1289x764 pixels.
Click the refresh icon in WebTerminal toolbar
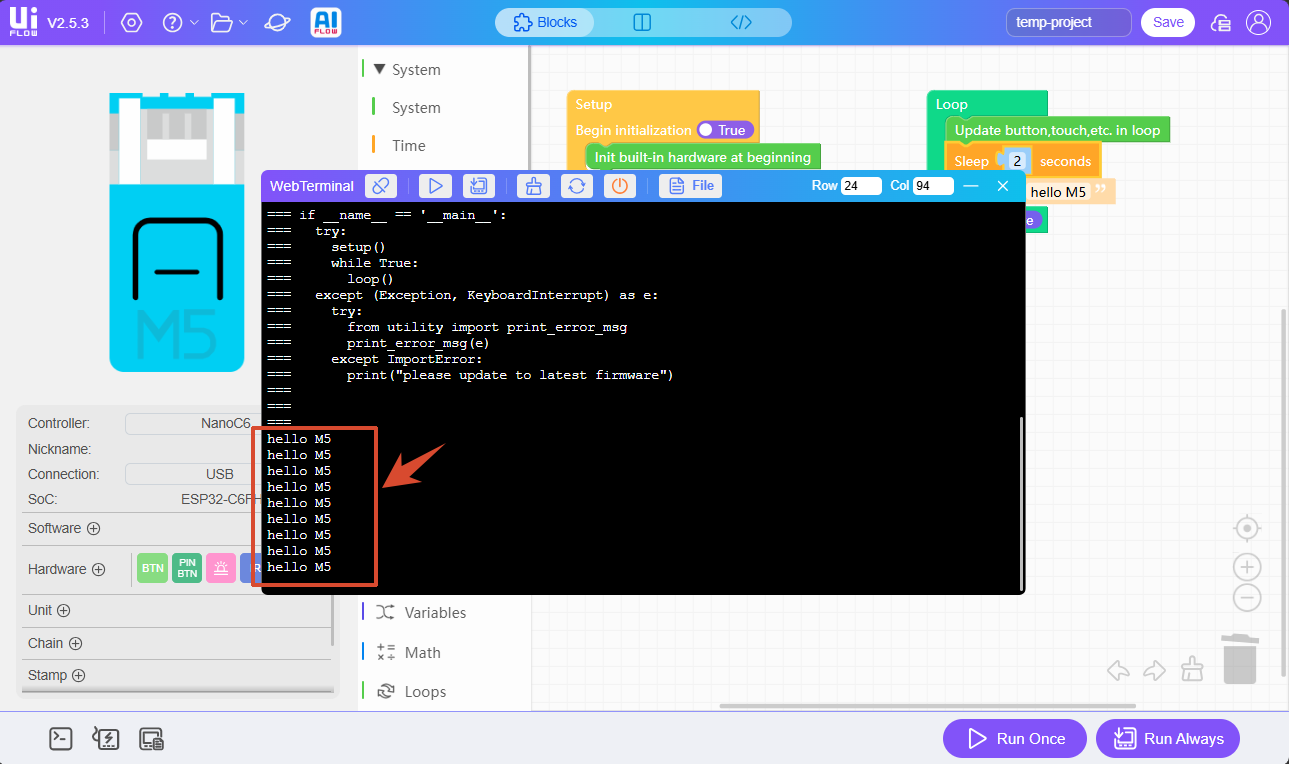click(x=577, y=186)
